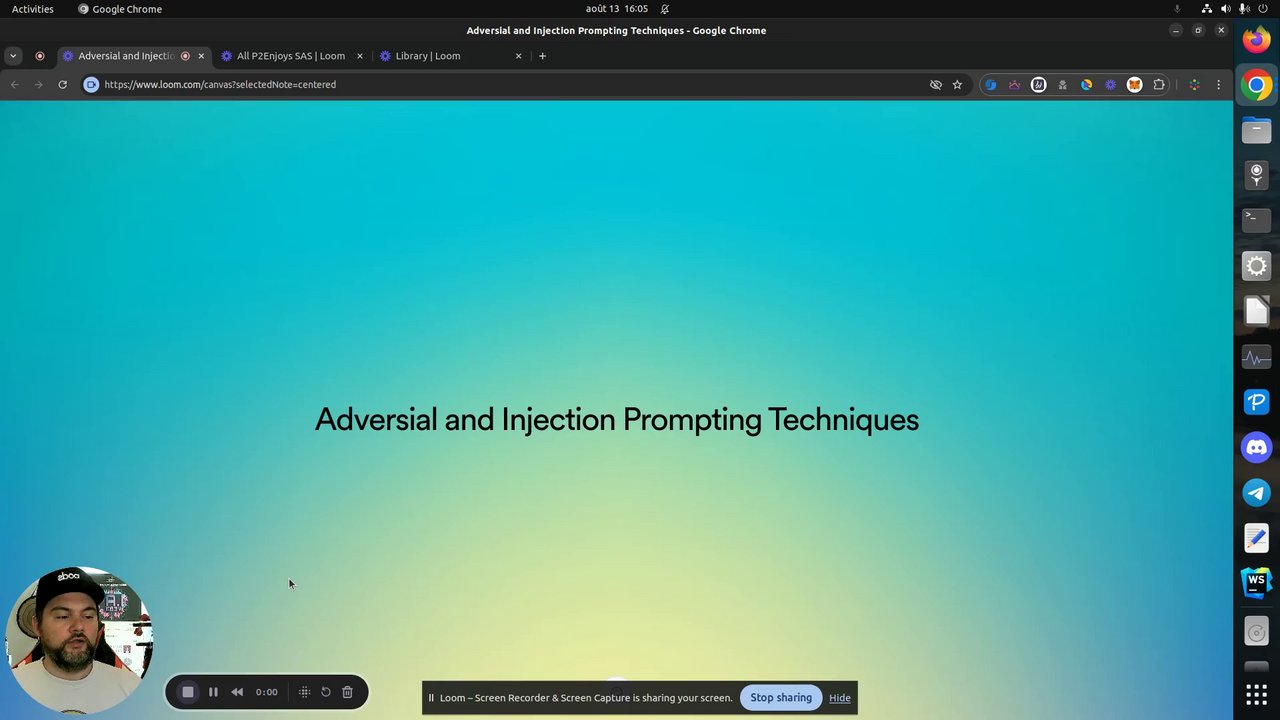Stop the Loom recording

(188, 692)
